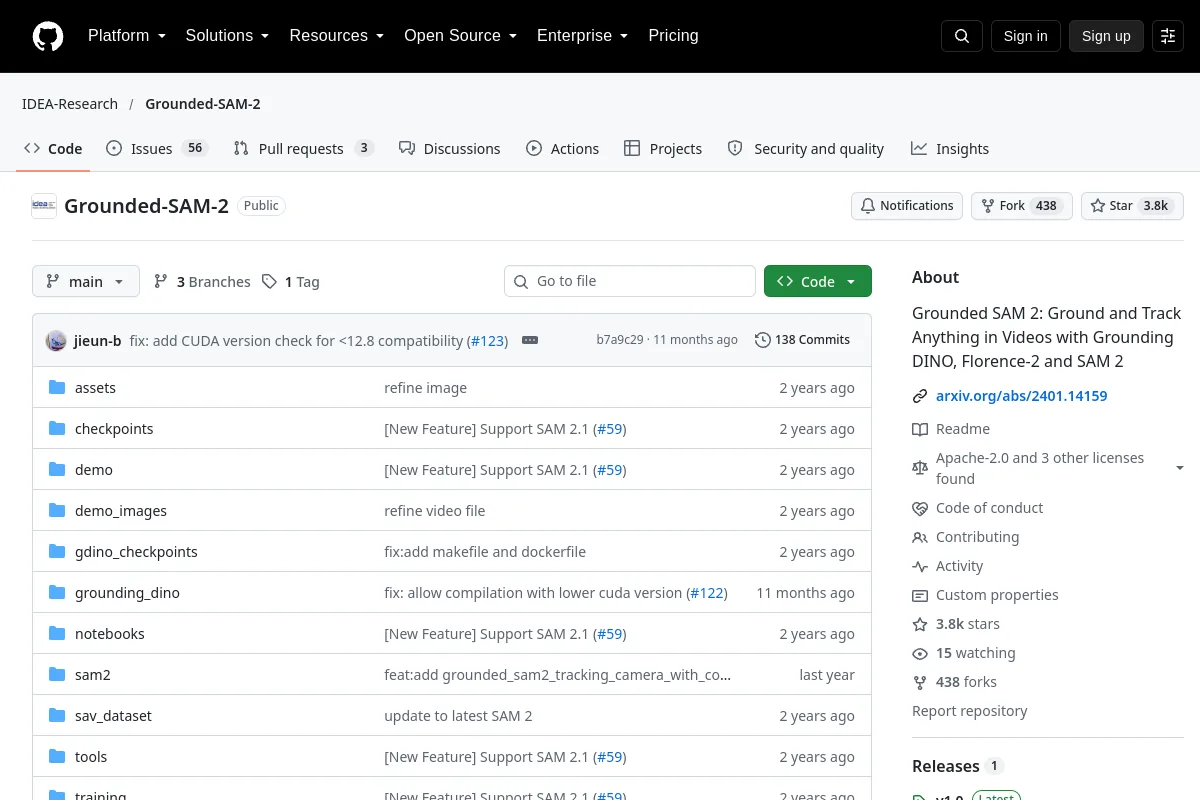Switch to the Issues tab
Viewport: 1200px width, 800px height.
click(157, 148)
